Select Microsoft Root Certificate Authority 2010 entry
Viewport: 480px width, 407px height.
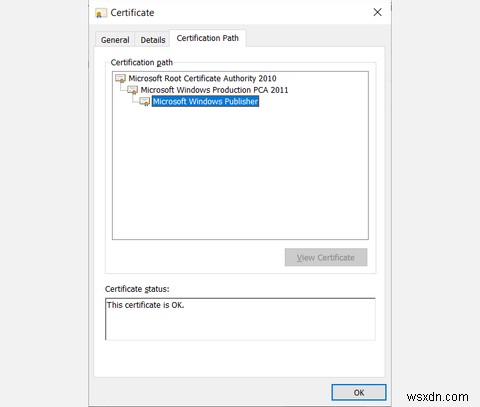(202, 78)
